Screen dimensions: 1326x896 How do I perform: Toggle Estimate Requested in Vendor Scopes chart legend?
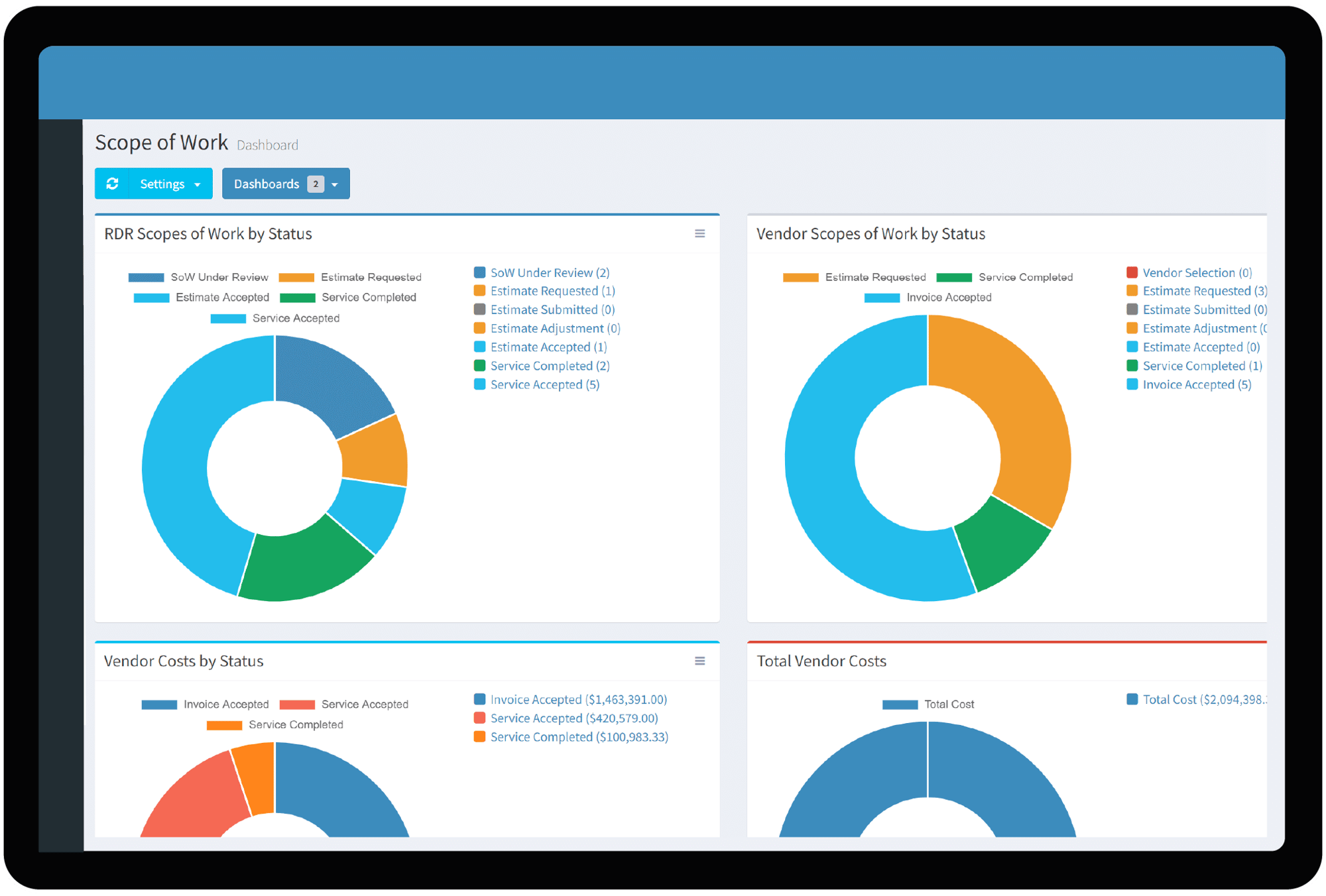[854, 277]
